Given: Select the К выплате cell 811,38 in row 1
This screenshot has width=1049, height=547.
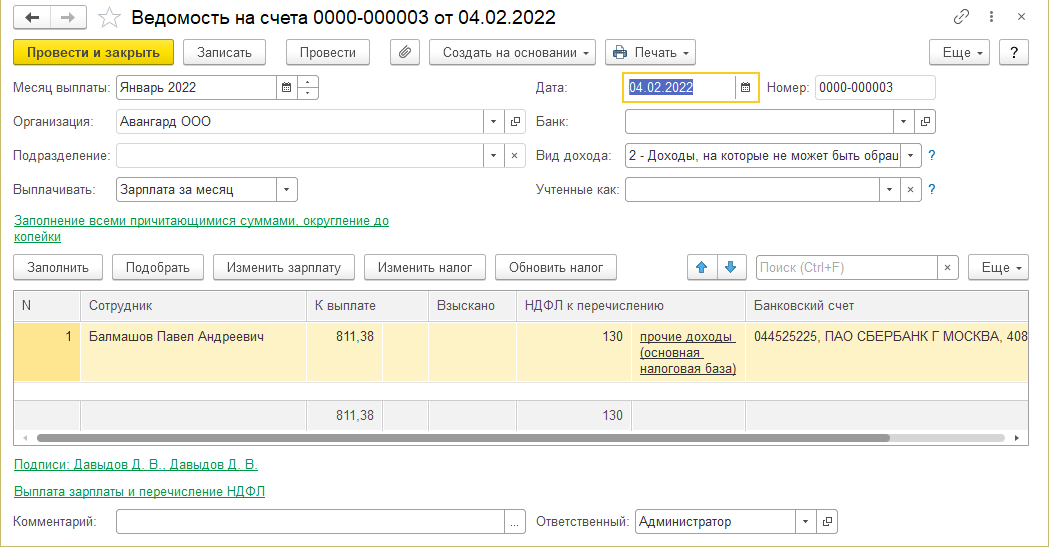Looking at the screenshot, I should 345,352.
